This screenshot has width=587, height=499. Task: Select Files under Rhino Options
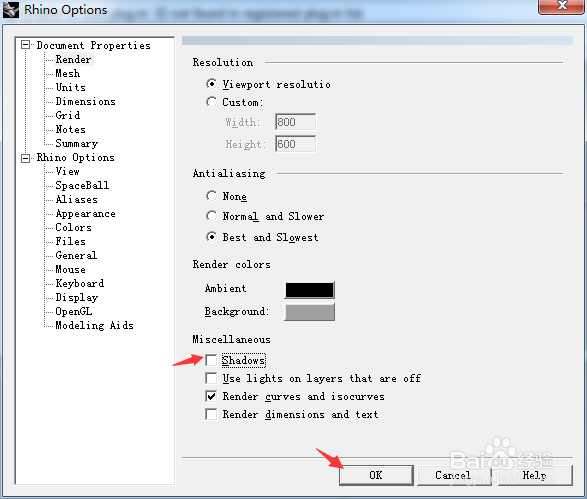(x=71, y=241)
